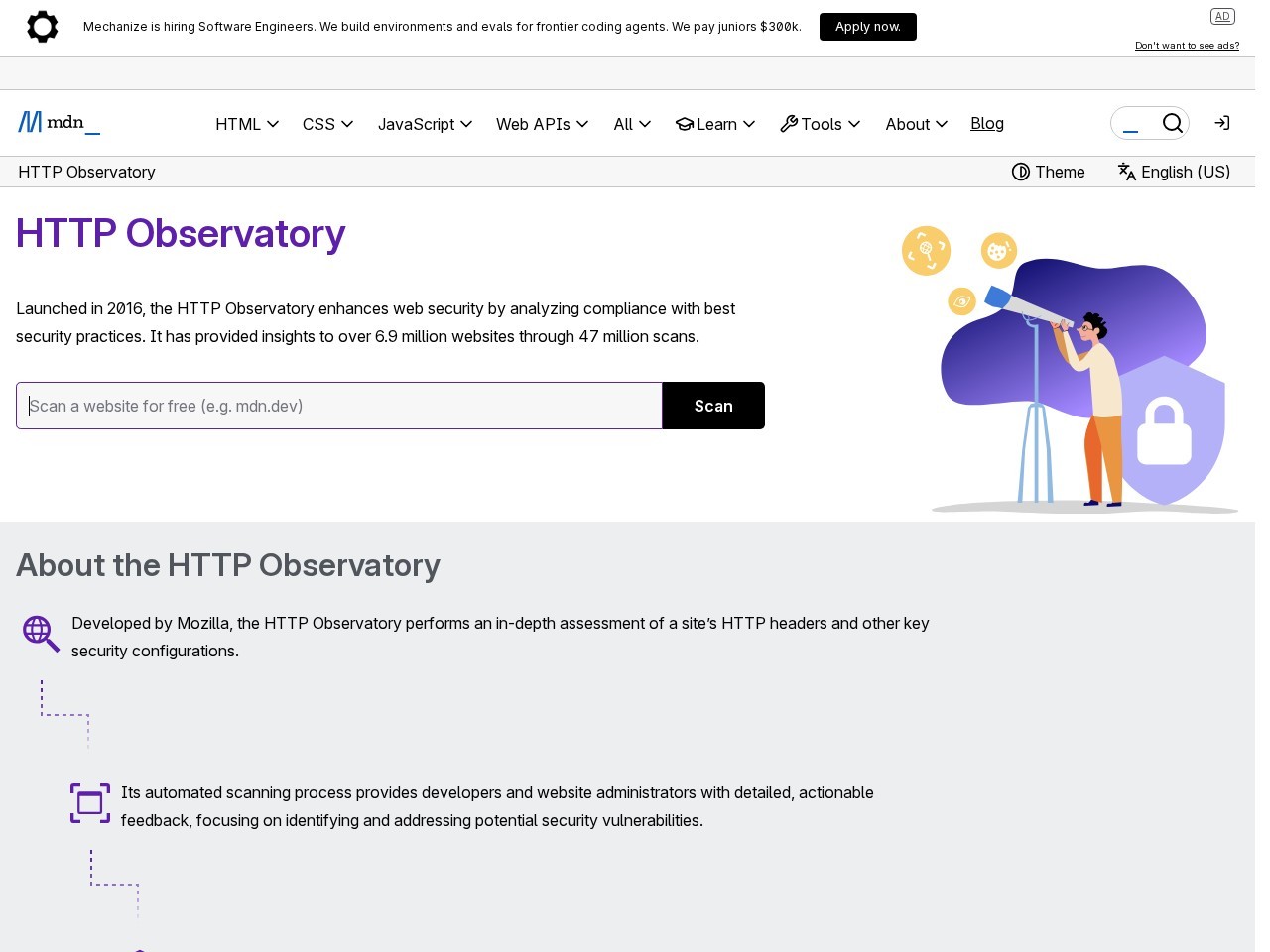Click the automated scanning process paragraph
This screenshot has height=952, width=1270.
(497, 806)
